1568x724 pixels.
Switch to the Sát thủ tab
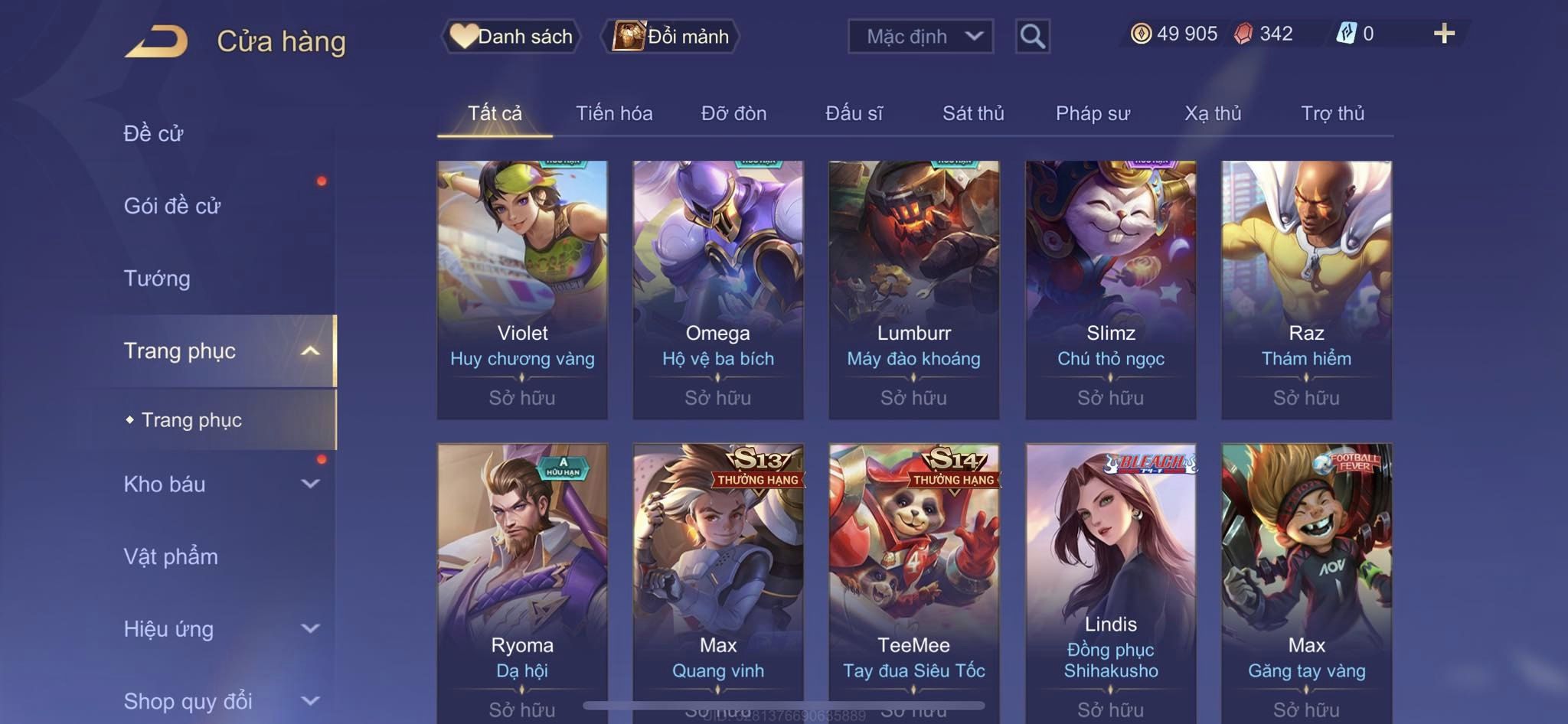point(973,113)
